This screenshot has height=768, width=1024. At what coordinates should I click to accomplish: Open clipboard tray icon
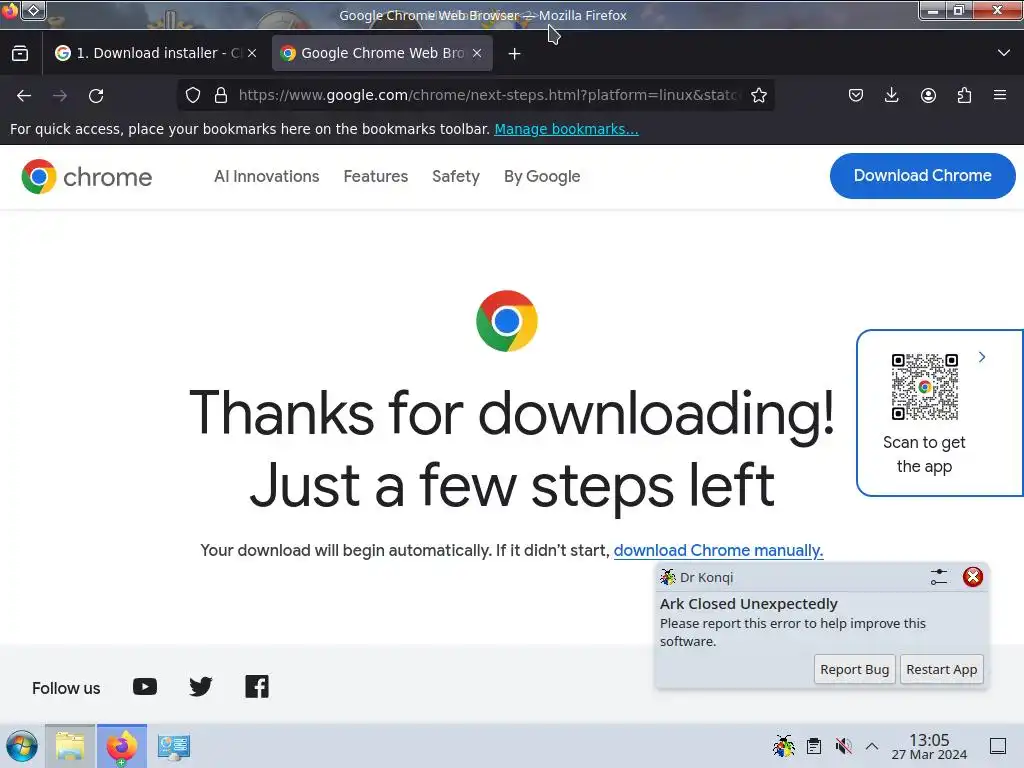pyautogui.click(x=814, y=746)
